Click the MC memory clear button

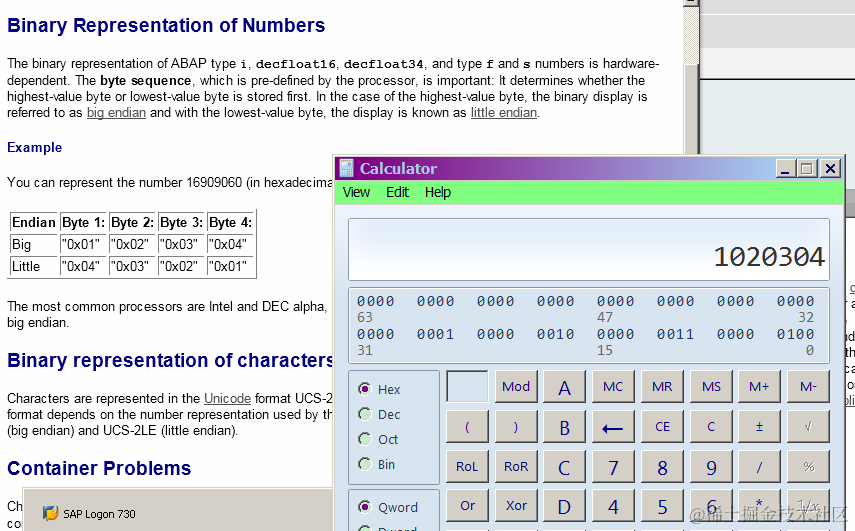pos(613,387)
